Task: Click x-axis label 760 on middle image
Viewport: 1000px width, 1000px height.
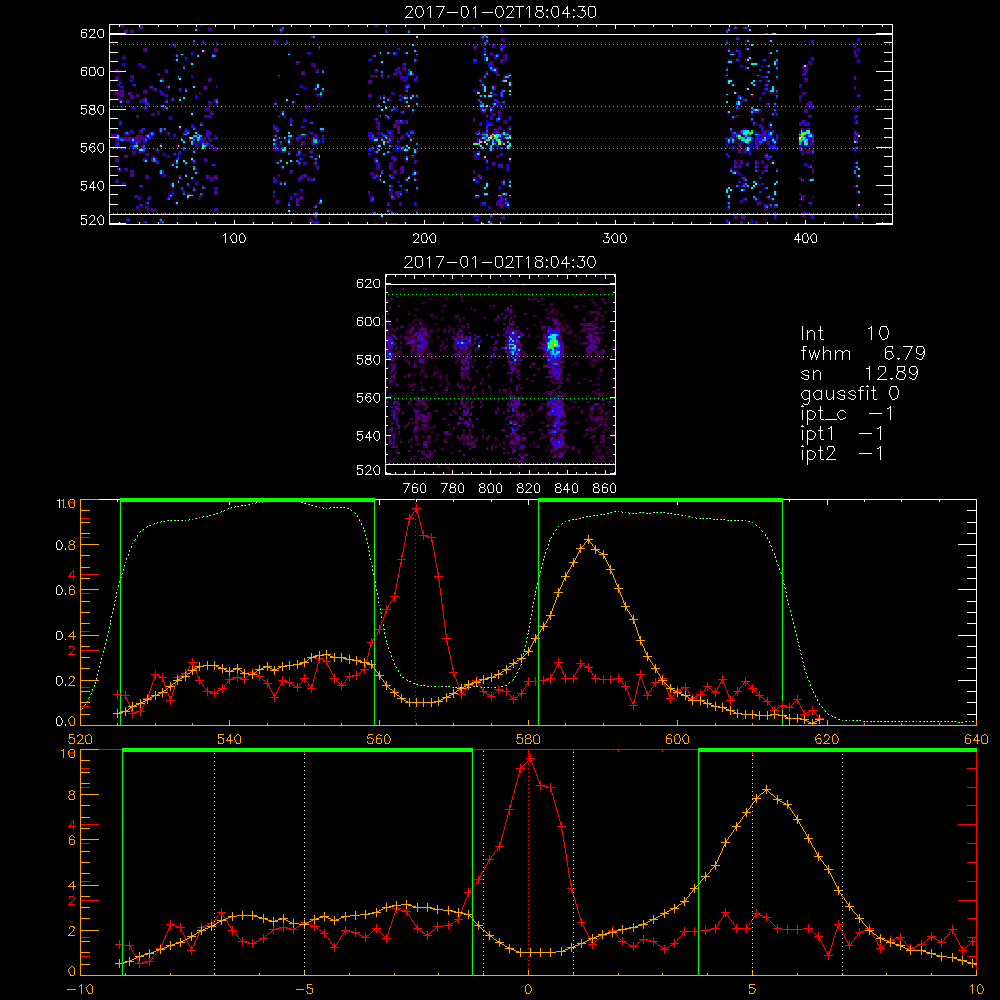Action: 415,489
